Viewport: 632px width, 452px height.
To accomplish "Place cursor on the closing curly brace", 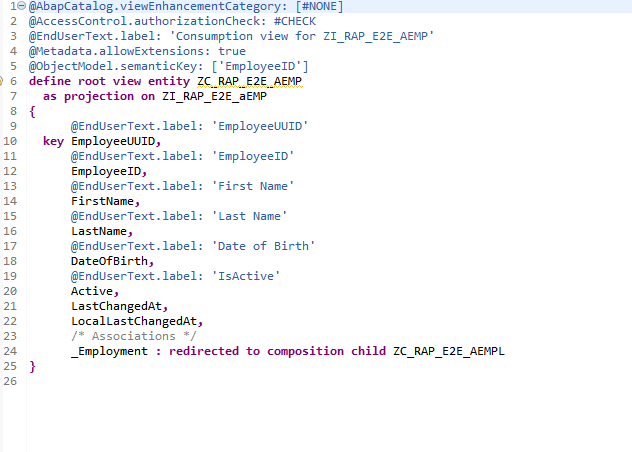I will pyautogui.click(x=33, y=367).
